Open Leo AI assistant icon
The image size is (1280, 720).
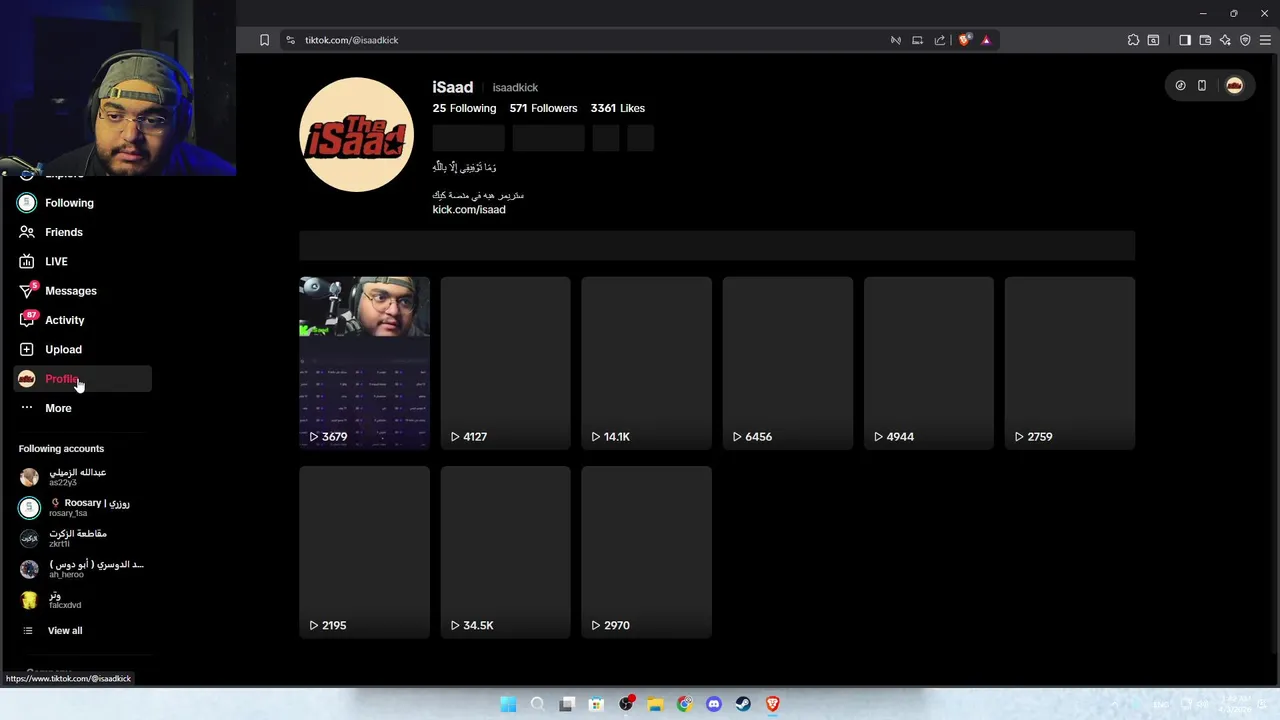[1225, 40]
